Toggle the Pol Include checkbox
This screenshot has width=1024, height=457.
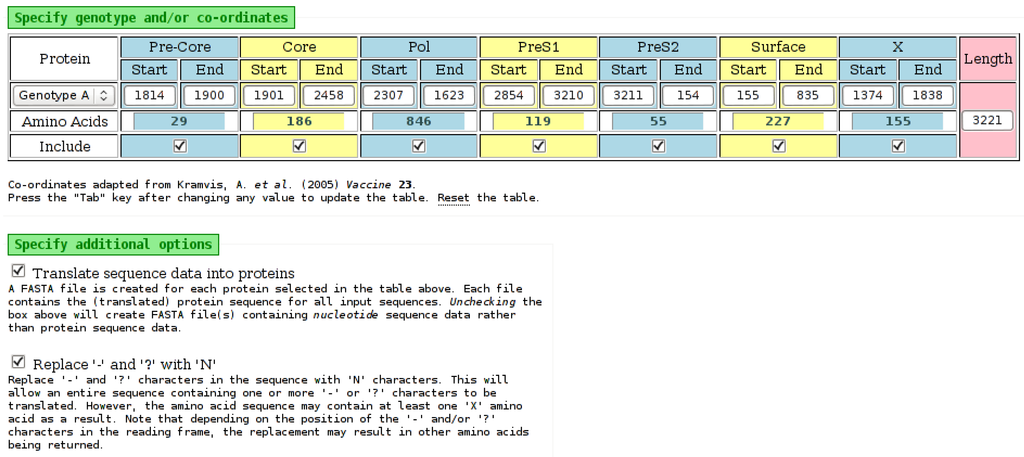pos(419,146)
